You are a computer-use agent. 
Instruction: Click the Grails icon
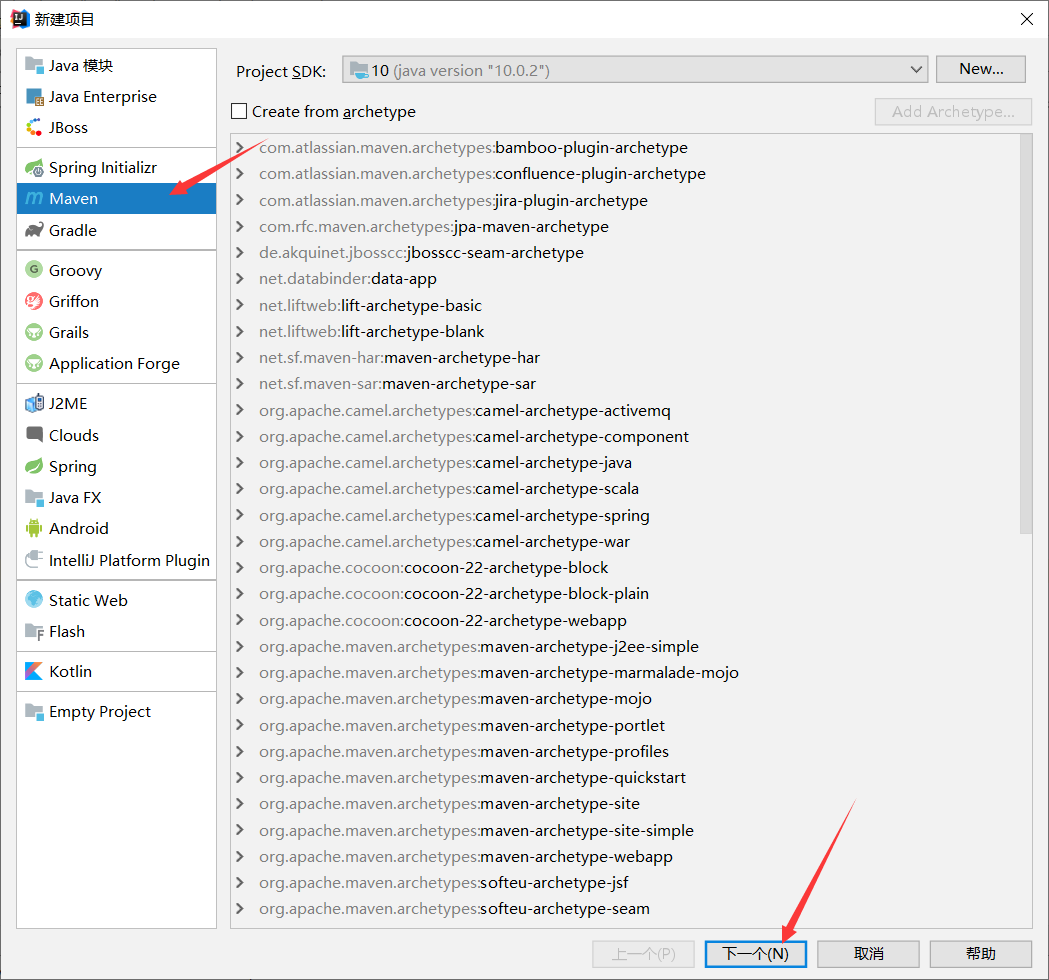click(34, 332)
